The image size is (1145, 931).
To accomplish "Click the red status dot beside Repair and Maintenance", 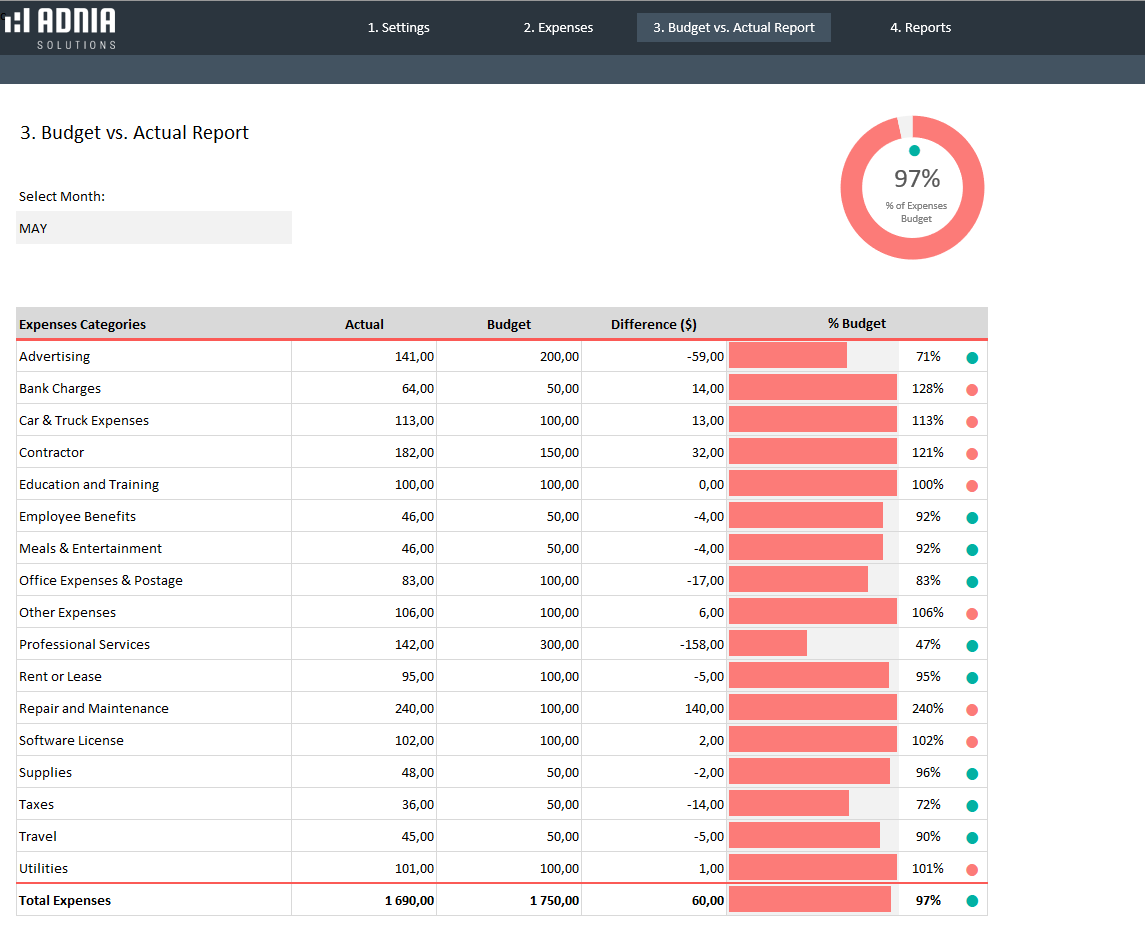I will coord(971,708).
